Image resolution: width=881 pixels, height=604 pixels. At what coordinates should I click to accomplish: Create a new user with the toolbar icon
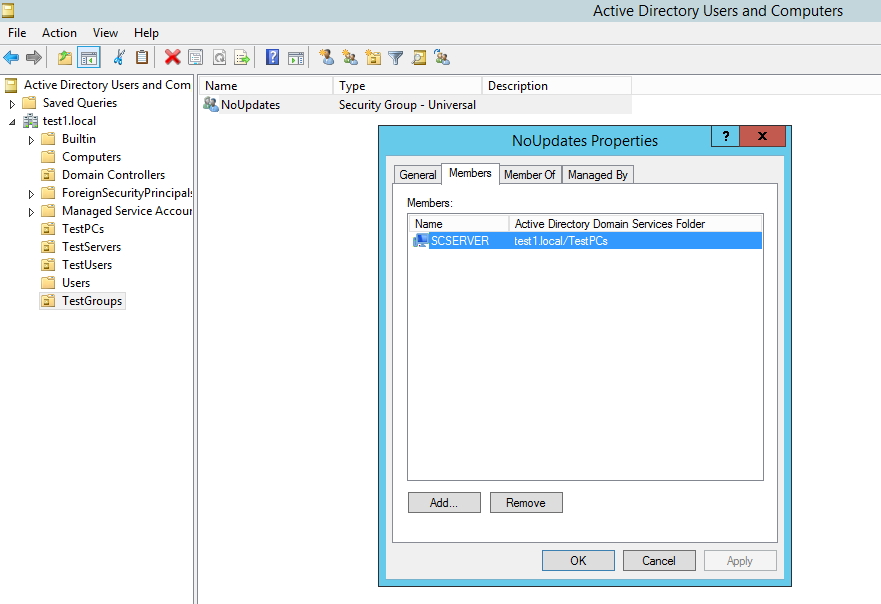(x=326, y=57)
